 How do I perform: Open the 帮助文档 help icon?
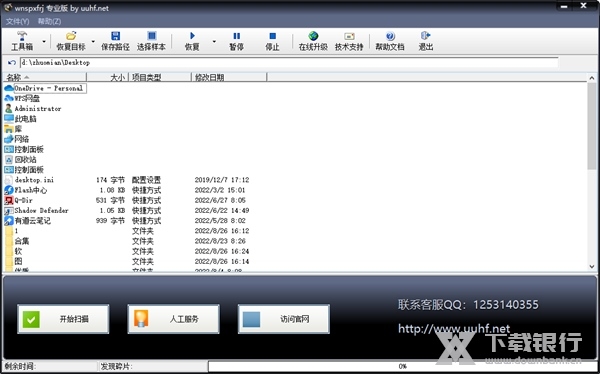(x=390, y=36)
